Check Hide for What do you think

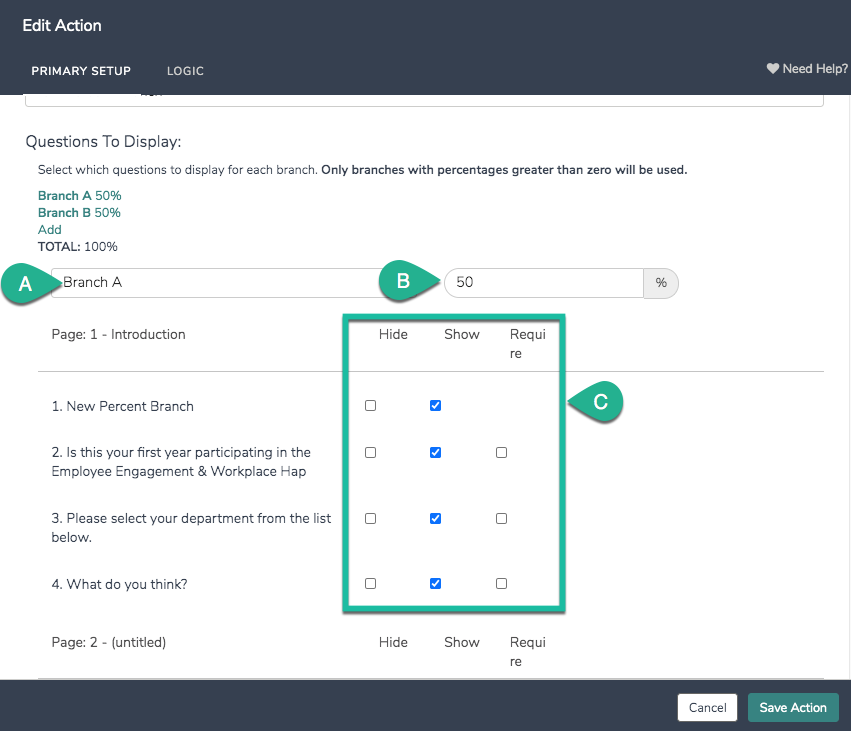coord(371,583)
